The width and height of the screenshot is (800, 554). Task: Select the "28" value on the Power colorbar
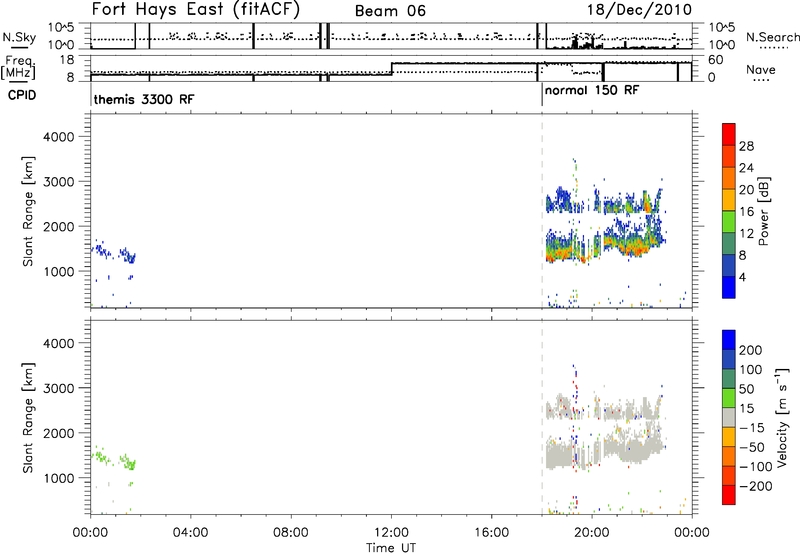[x=746, y=146]
